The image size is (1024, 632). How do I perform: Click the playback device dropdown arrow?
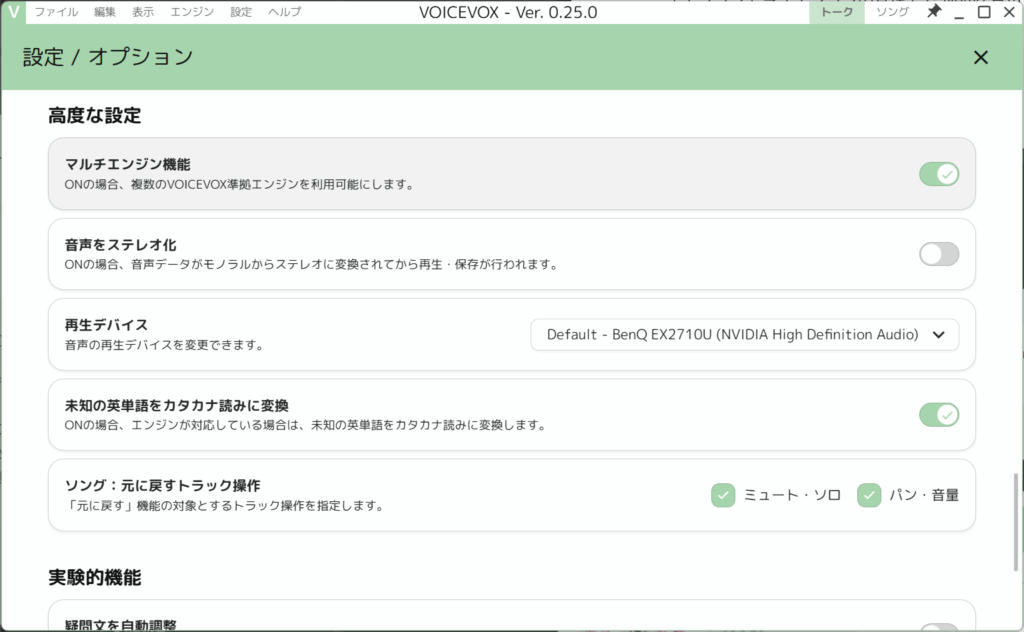938,335
